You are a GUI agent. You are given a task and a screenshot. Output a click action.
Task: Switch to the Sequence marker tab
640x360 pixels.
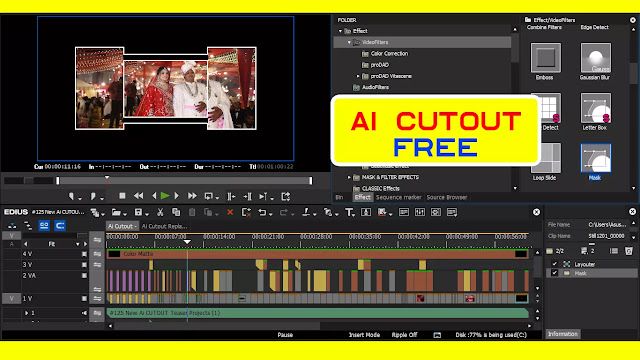point(398,197)
